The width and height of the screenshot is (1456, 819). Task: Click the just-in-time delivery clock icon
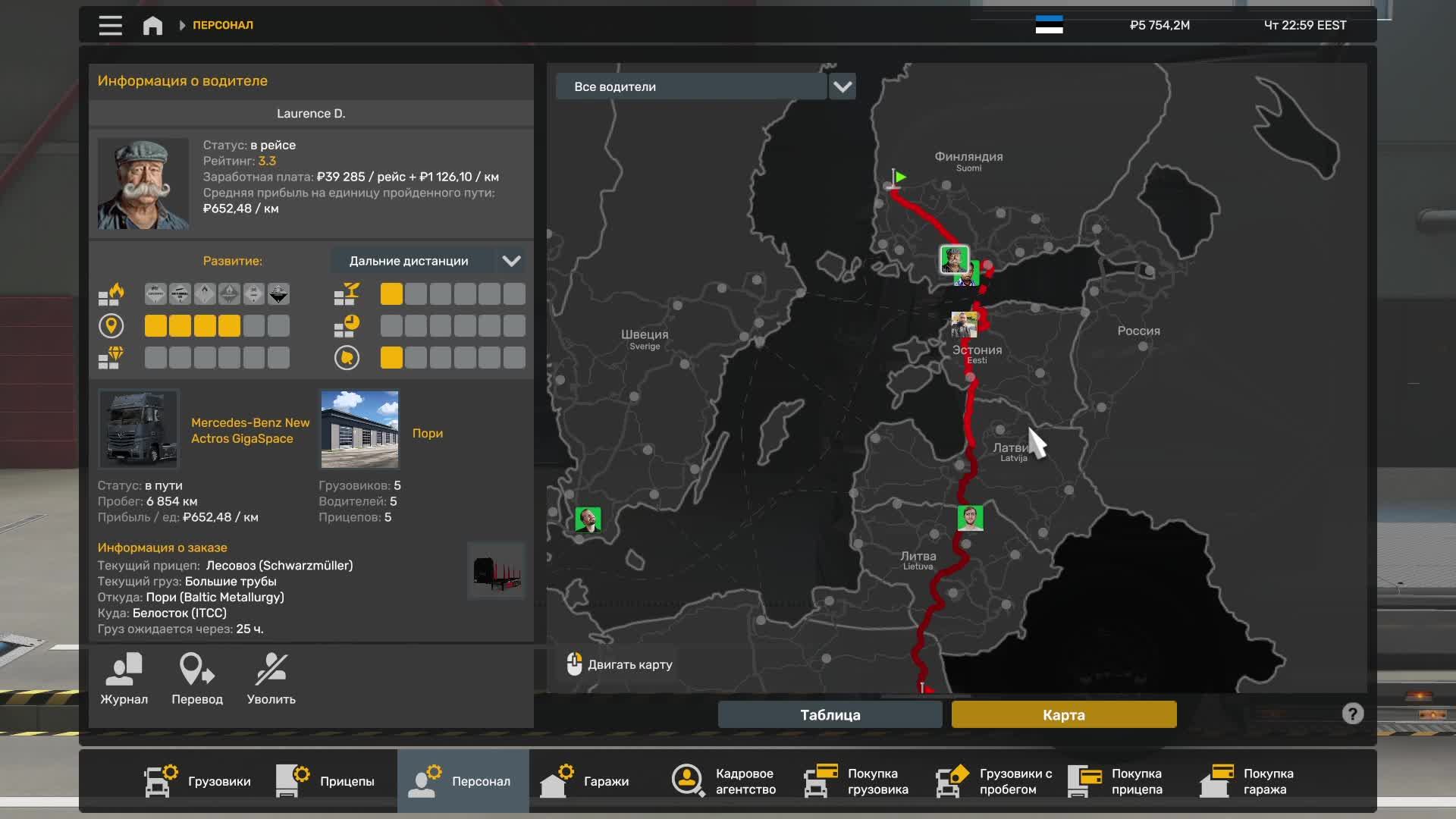tap(347, 326)
